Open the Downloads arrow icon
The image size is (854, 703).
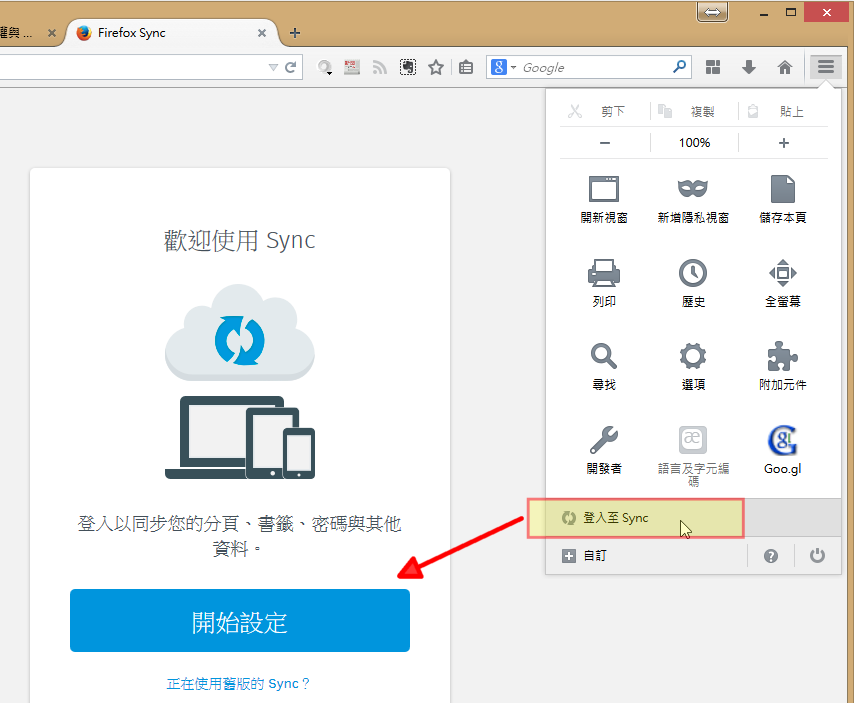749,67
